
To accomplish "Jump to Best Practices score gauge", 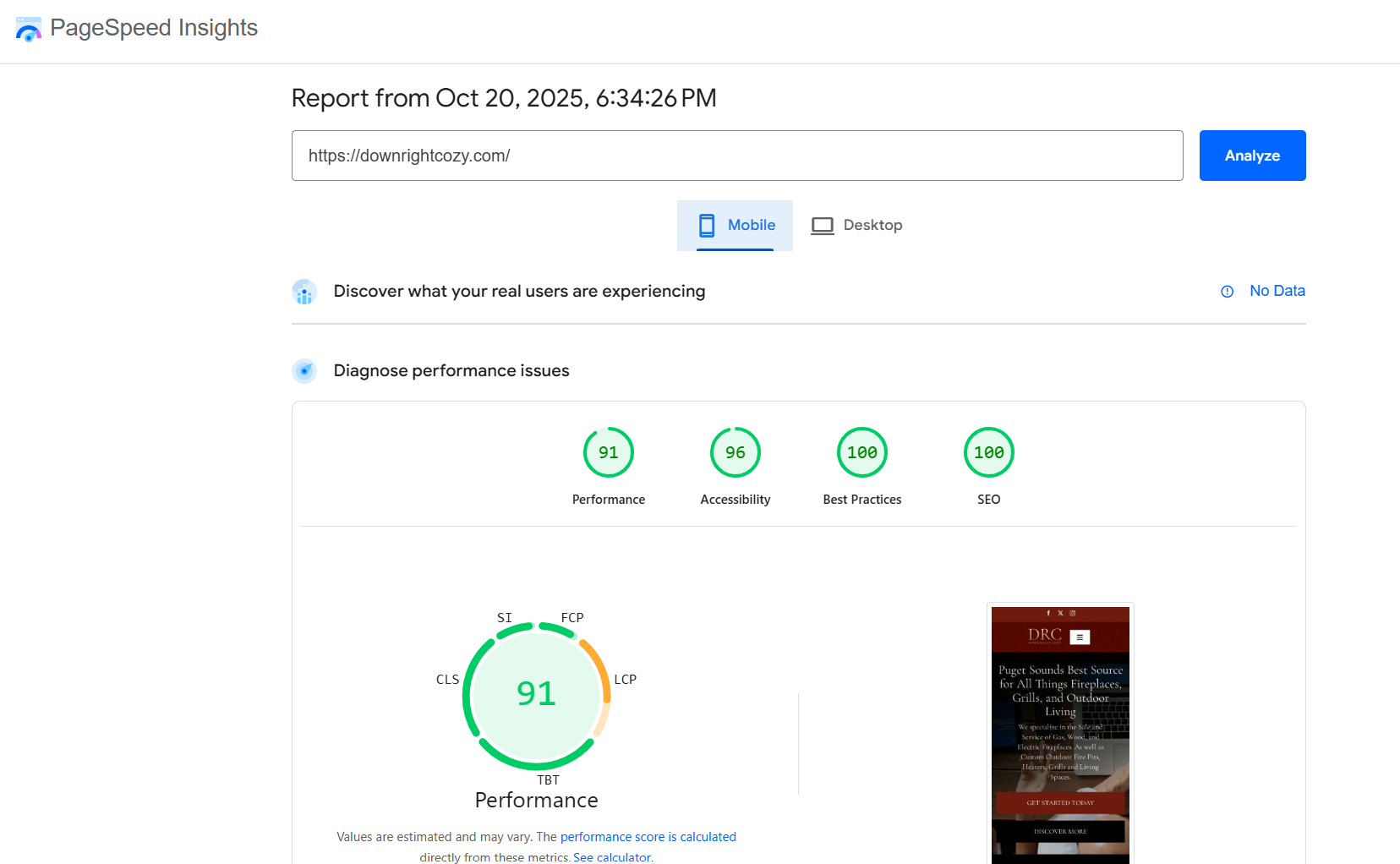I will pyautogui.click(x=861, y=453).
